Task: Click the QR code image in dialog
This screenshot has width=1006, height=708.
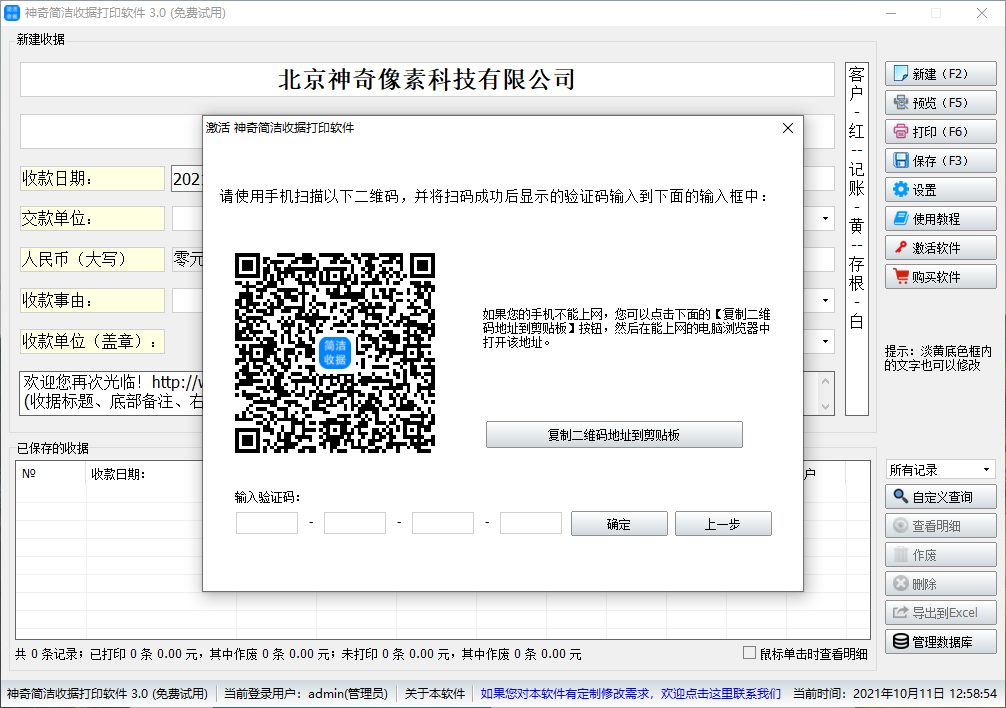Action: coord(335,353)
